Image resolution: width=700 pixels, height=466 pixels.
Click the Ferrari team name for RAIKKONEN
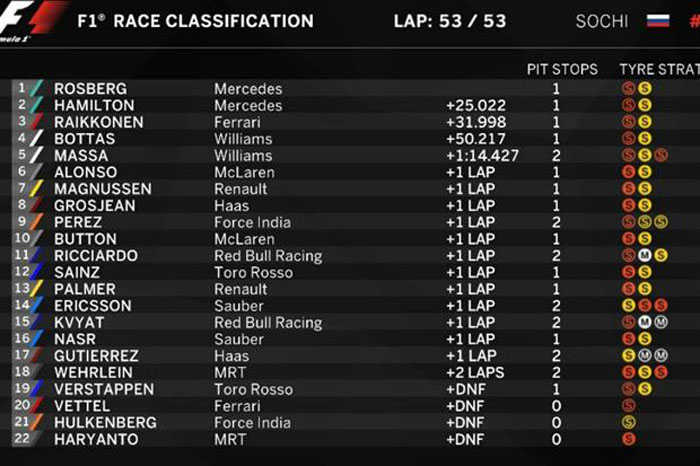click(x=237, y=122)
